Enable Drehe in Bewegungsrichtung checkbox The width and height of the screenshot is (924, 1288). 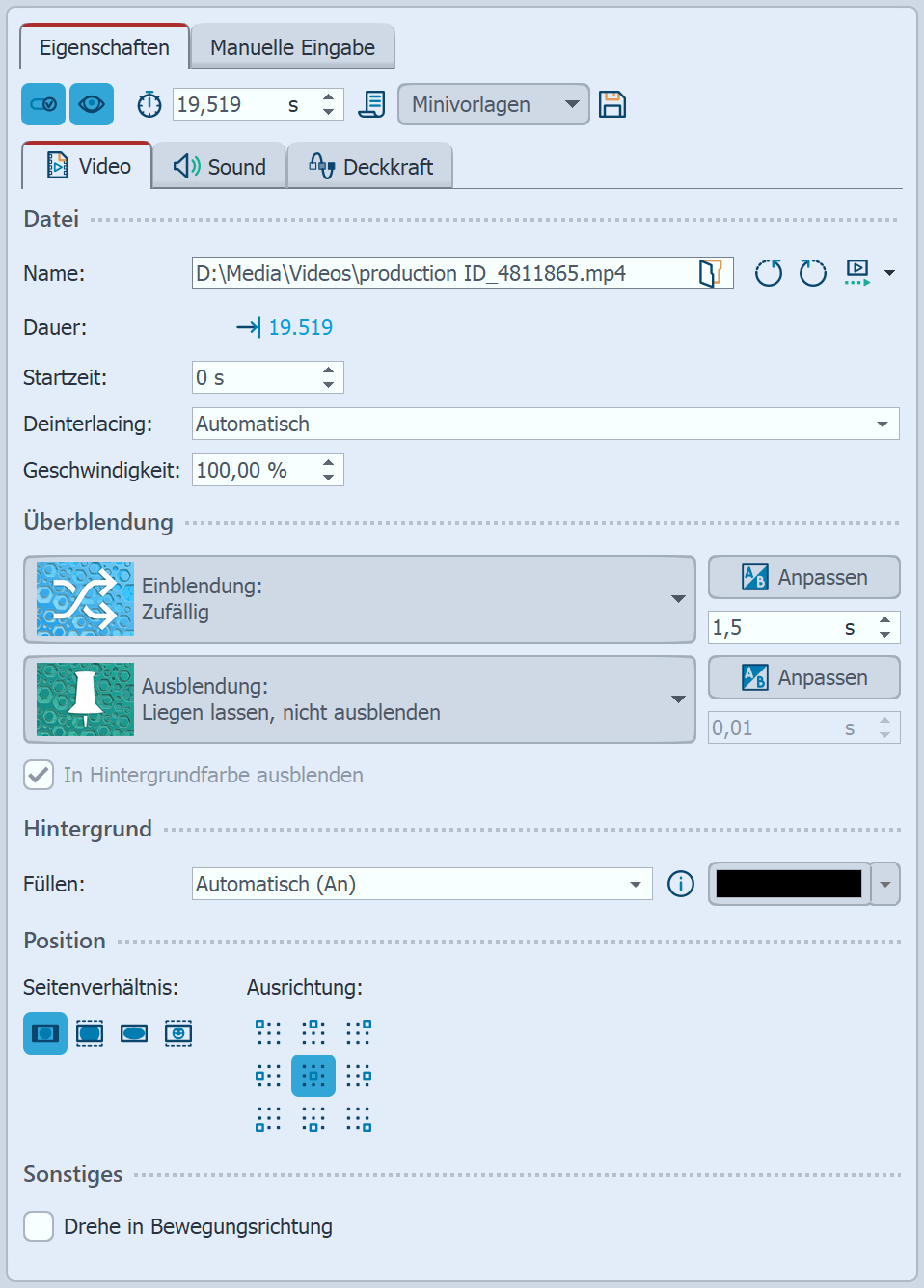click(x=39, y=1226)
